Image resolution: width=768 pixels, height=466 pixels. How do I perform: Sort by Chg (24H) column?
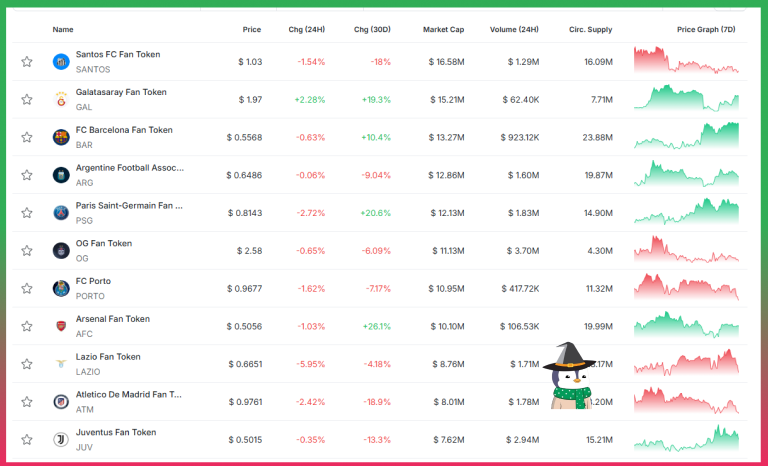click(307, 29)
